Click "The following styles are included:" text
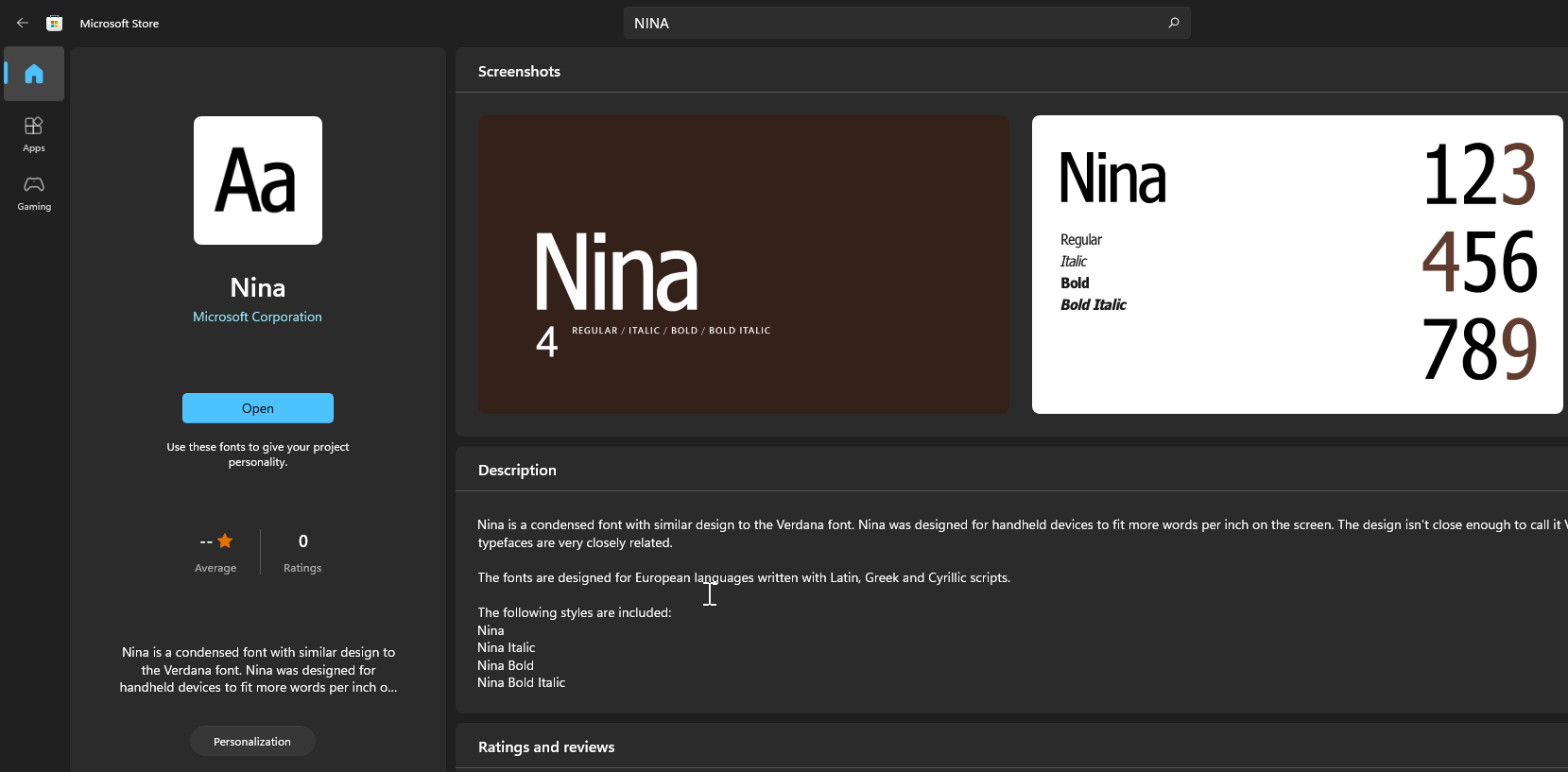 [x=575, y=612]
